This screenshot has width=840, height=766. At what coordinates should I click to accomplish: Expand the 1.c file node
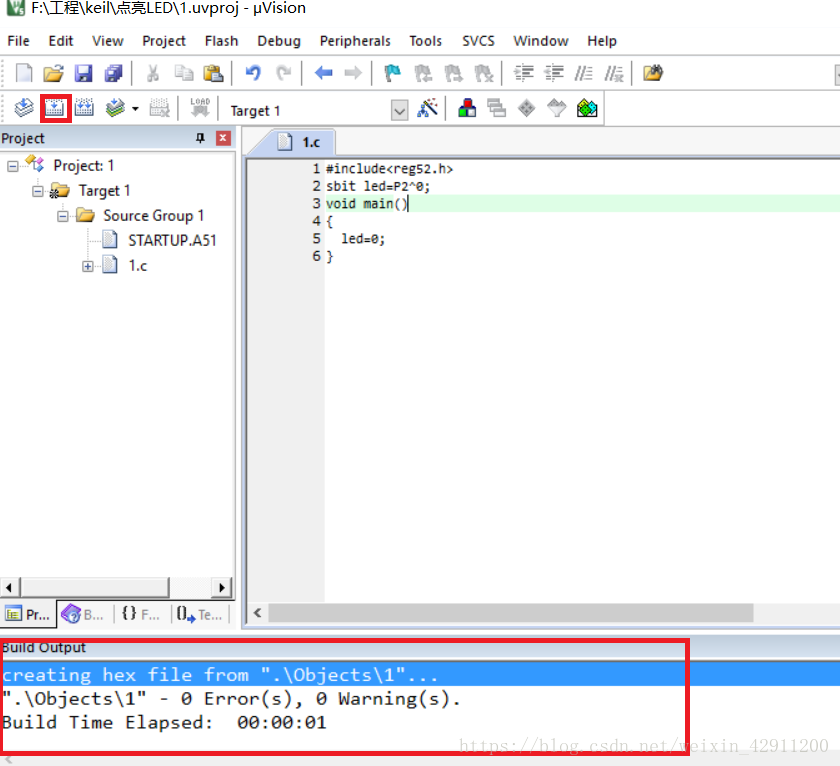pyautogui.click(x=88, y=266)
